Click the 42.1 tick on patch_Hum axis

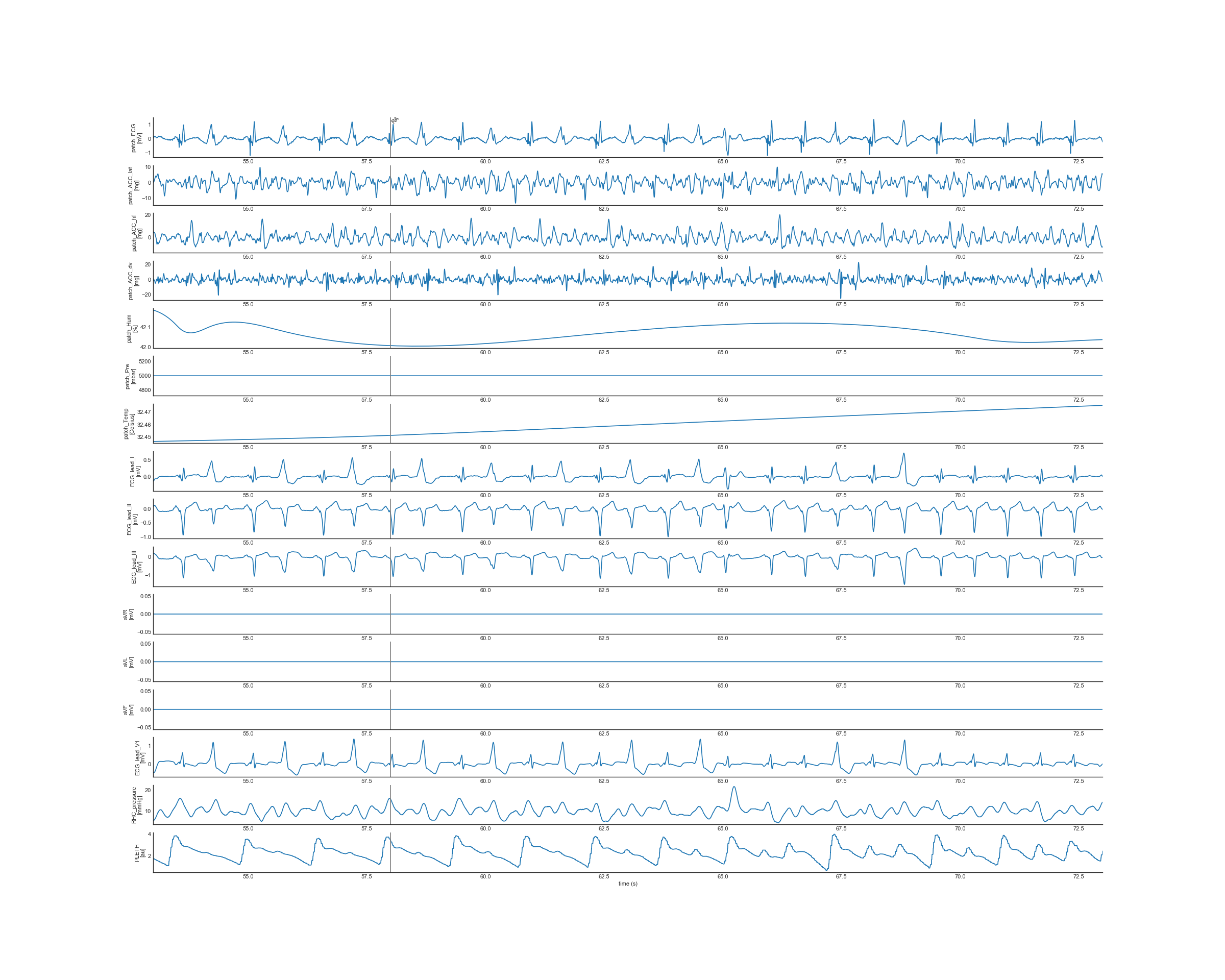[x=145, y=327]
